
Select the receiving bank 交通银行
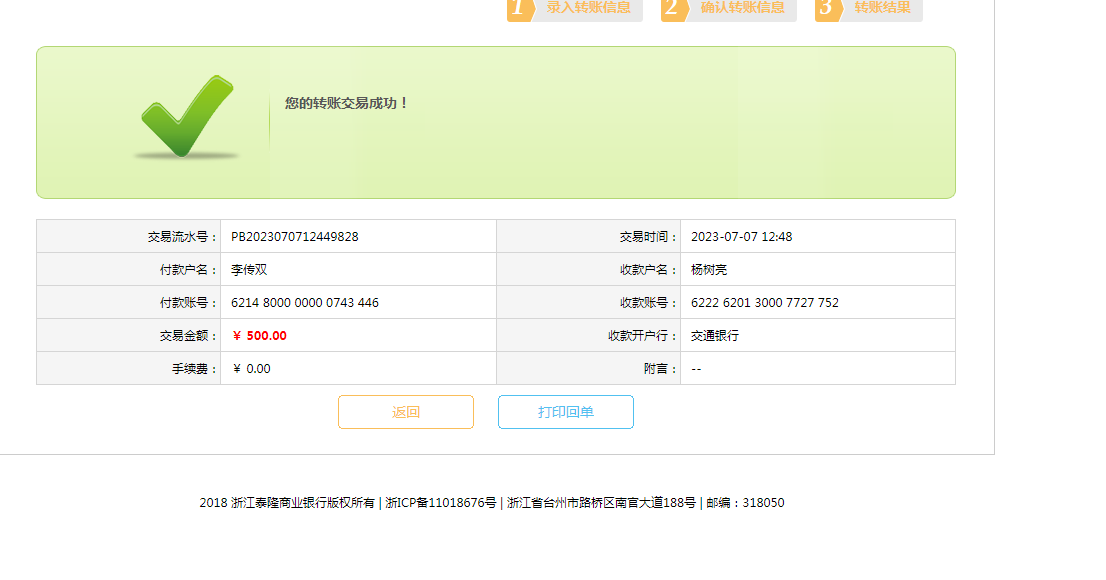[x=715, y=336]
